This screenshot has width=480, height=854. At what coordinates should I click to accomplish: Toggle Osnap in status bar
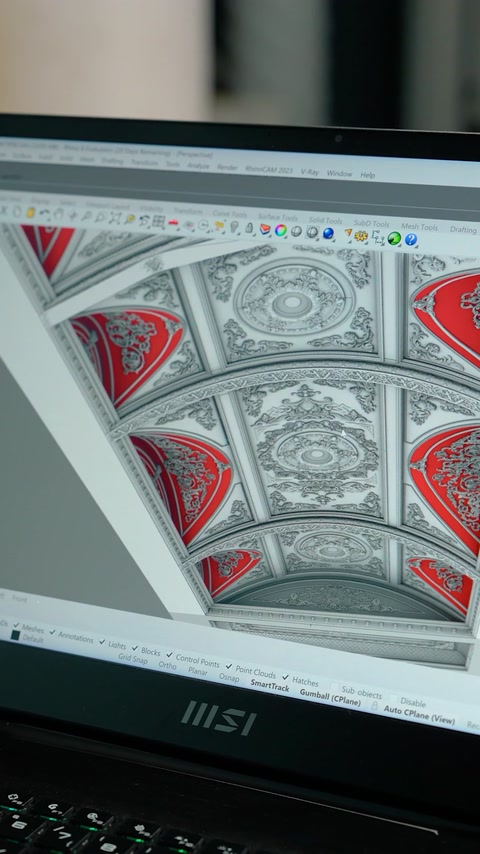pos(229,678)
